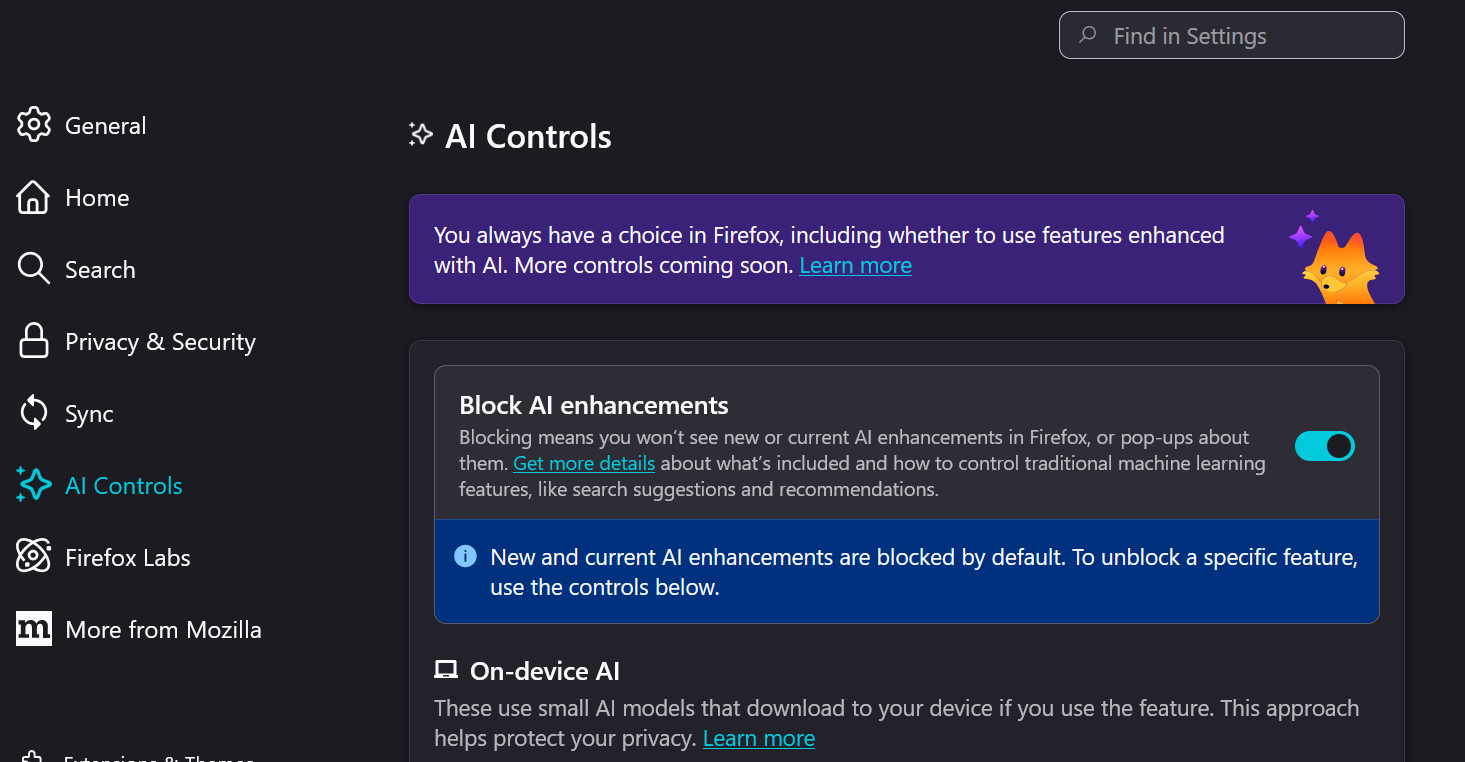
Task: Click the info icon in blue notice
Action: (x=465, y=556)
